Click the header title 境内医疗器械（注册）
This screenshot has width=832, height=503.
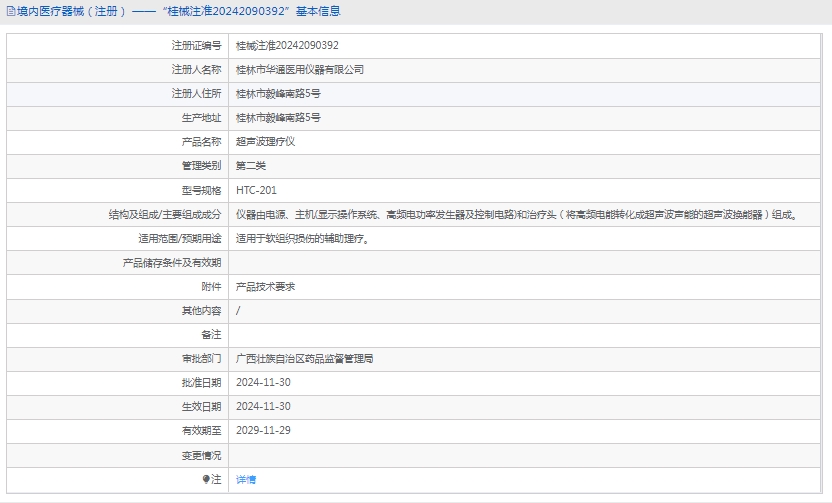pyautogui.click(x=66, y=12)
